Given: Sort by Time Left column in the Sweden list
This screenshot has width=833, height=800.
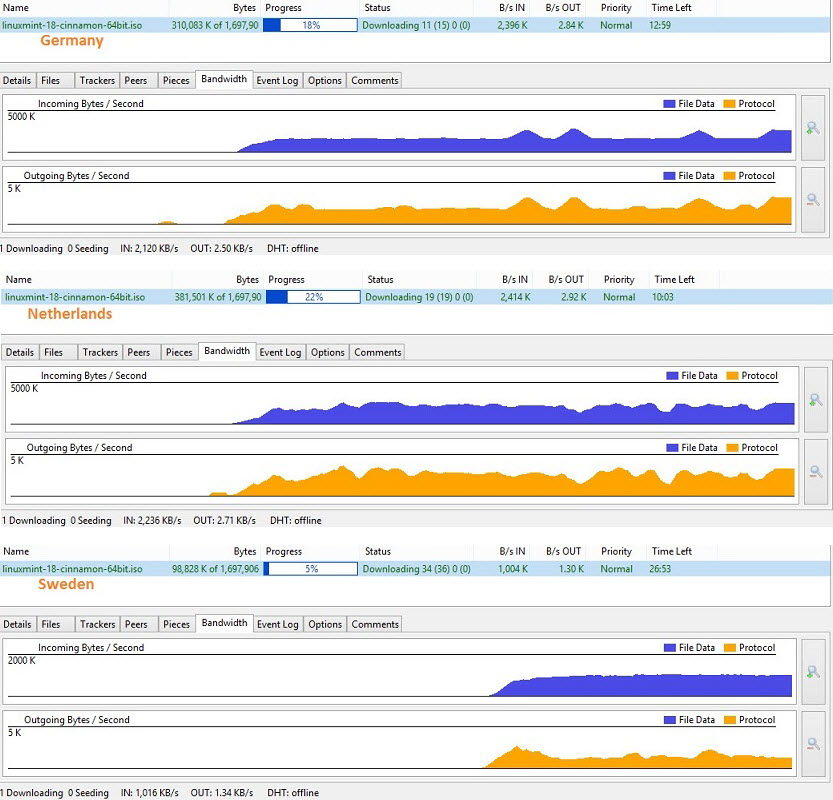Looking at the screenshot, I should tap(672, 551).
